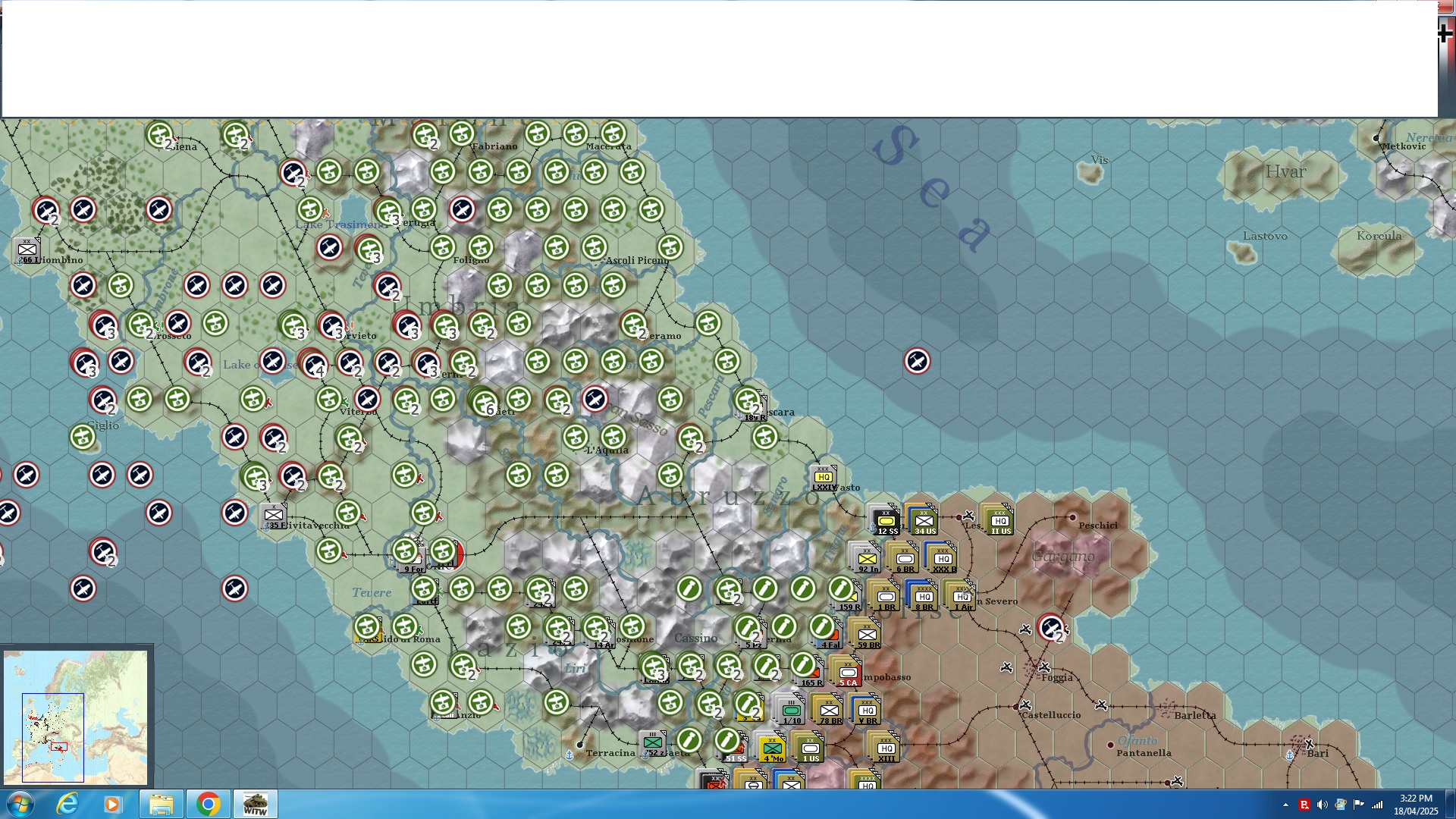Image resolution: width=1456 pixels, height=819 pixels.
Task: Select the I Air HQ counter
Action: pos(962,597)
